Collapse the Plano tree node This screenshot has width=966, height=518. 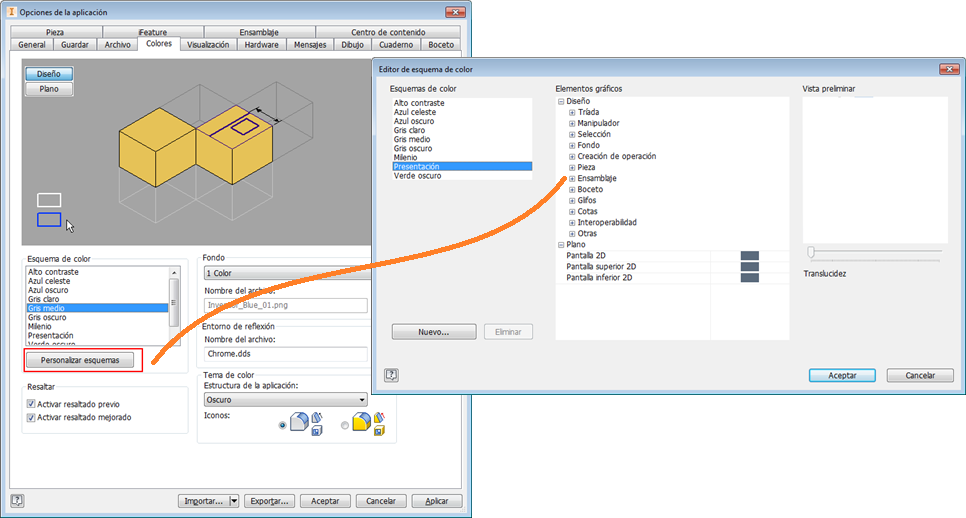coord(561,245)
